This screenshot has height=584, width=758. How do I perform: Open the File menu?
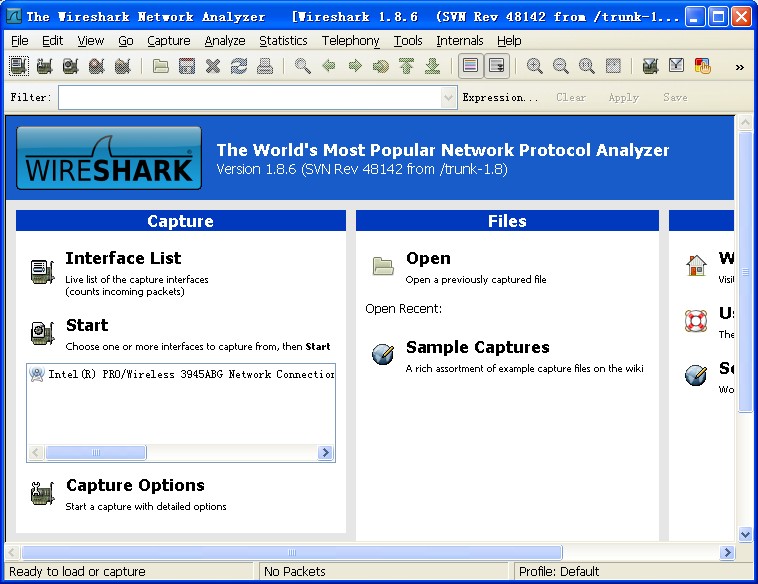pos(19,41)
